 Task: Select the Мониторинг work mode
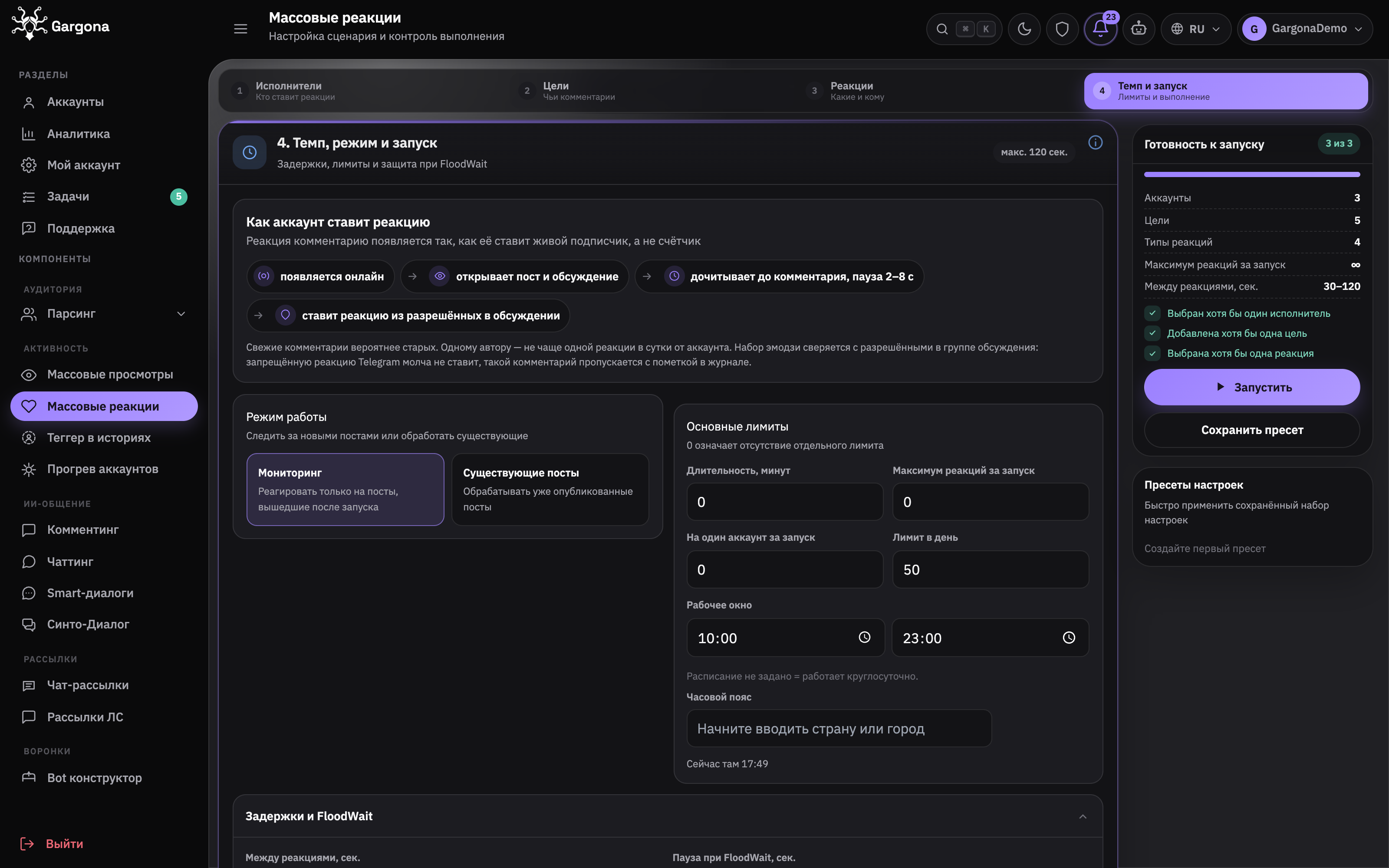point(345,490)
